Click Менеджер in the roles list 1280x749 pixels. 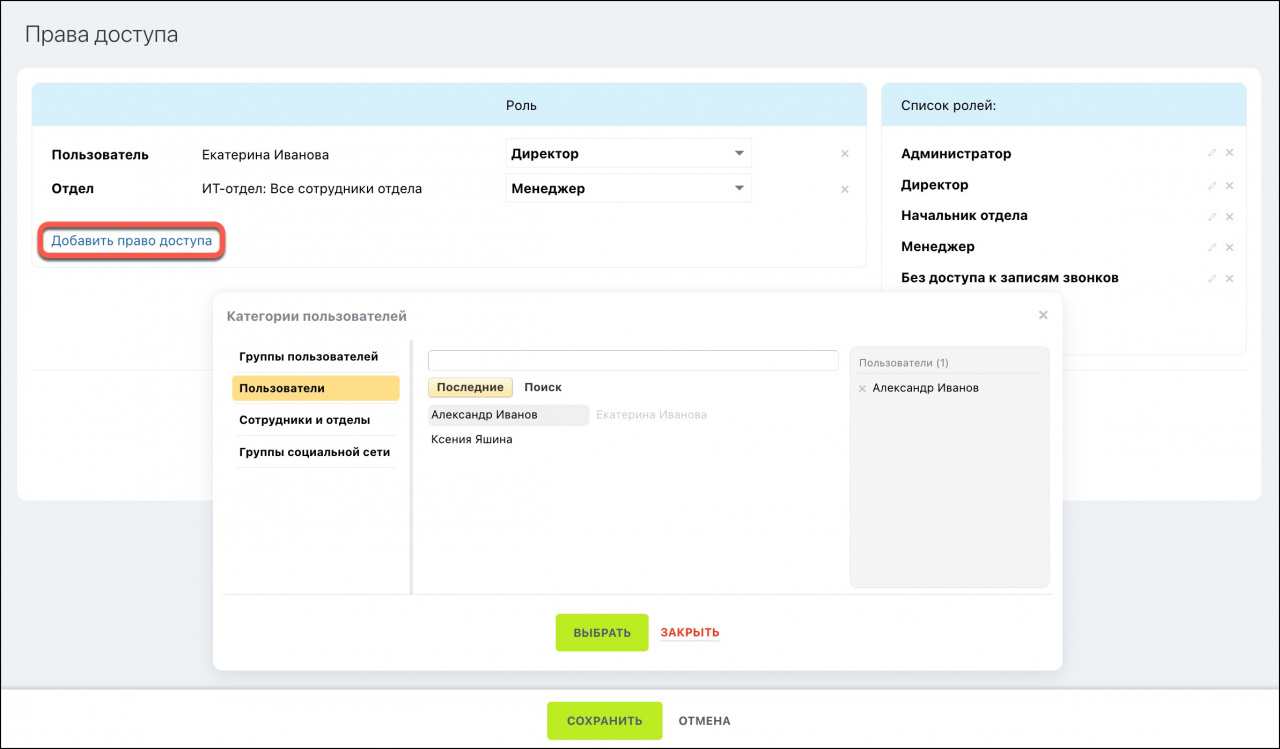click(x=938, y=247)
